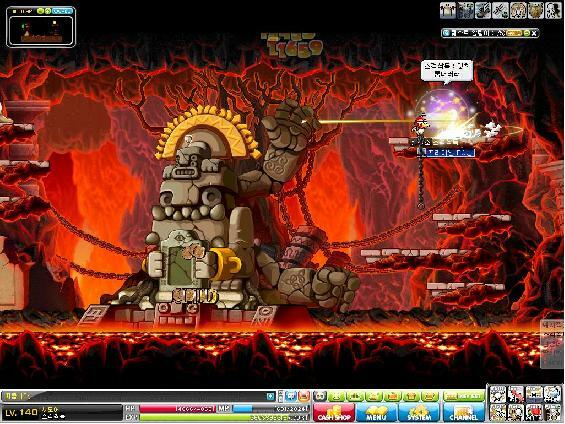Screen dimensions: 565x424
Task: Click the heart quick-slot icon in bottom row
Action: (x=534, y=412)
